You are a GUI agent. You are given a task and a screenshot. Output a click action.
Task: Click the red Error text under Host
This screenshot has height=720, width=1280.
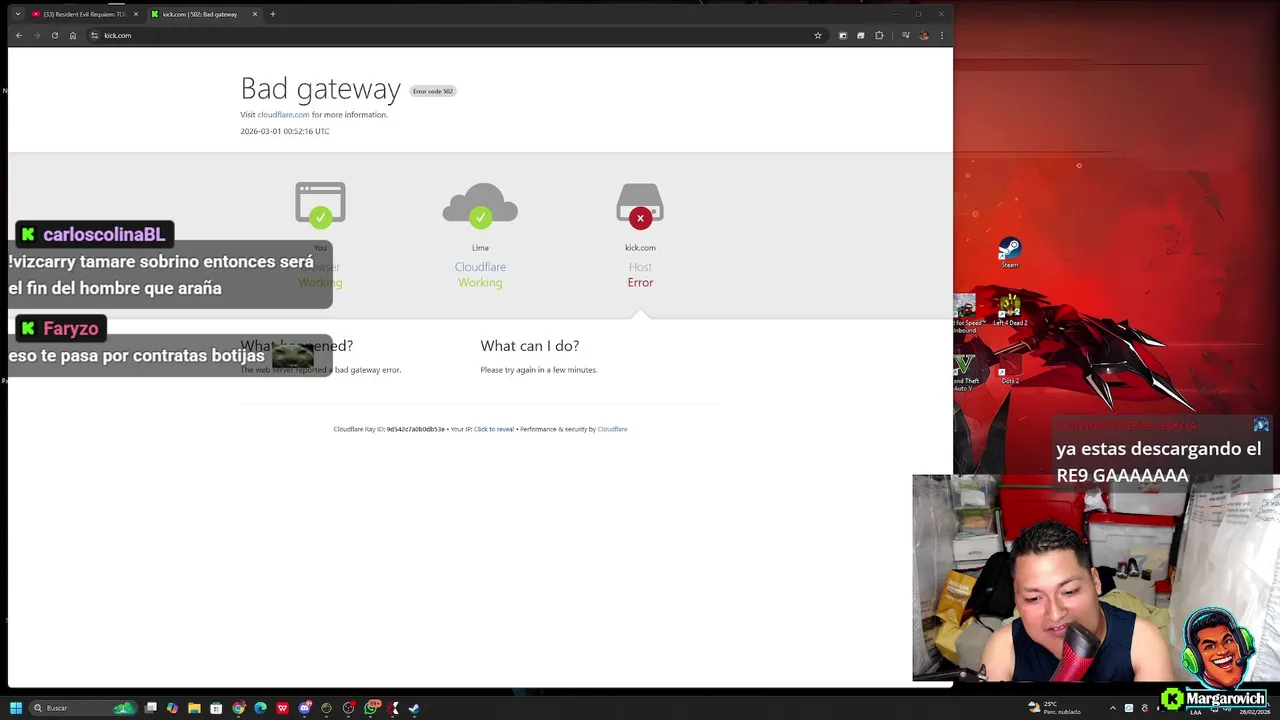tap(640, 283)
